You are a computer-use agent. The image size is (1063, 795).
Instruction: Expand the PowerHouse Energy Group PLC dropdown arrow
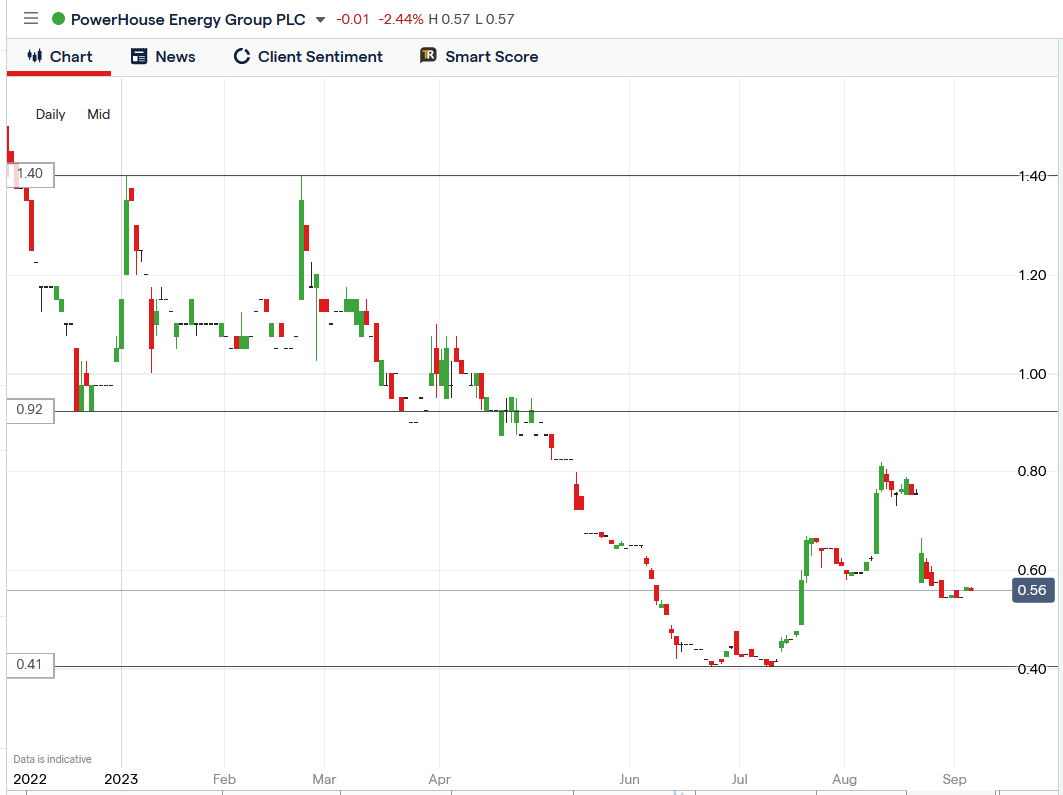click(x=321, y=20)
